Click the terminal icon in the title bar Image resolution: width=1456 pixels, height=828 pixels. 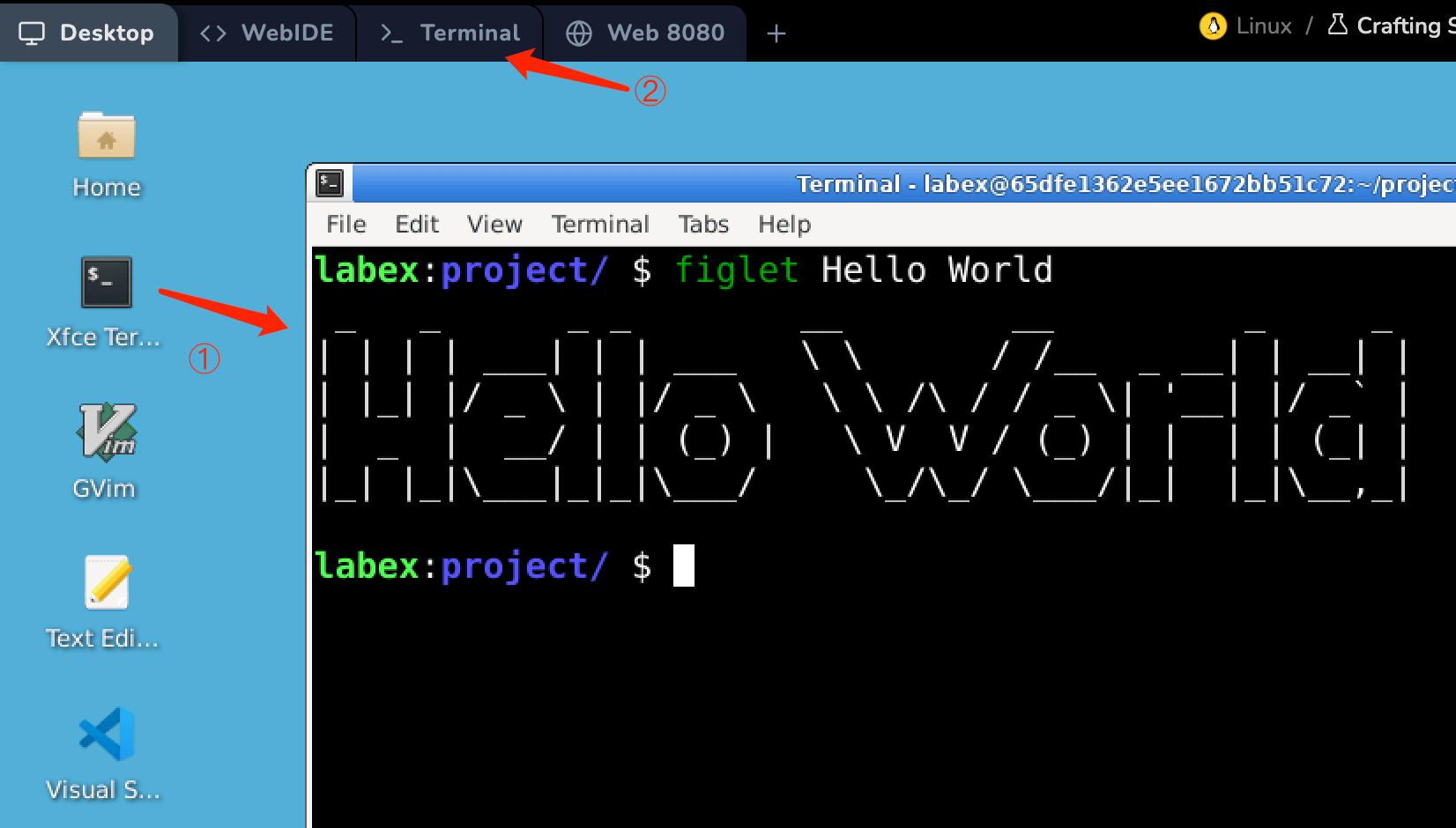(329, 182)
